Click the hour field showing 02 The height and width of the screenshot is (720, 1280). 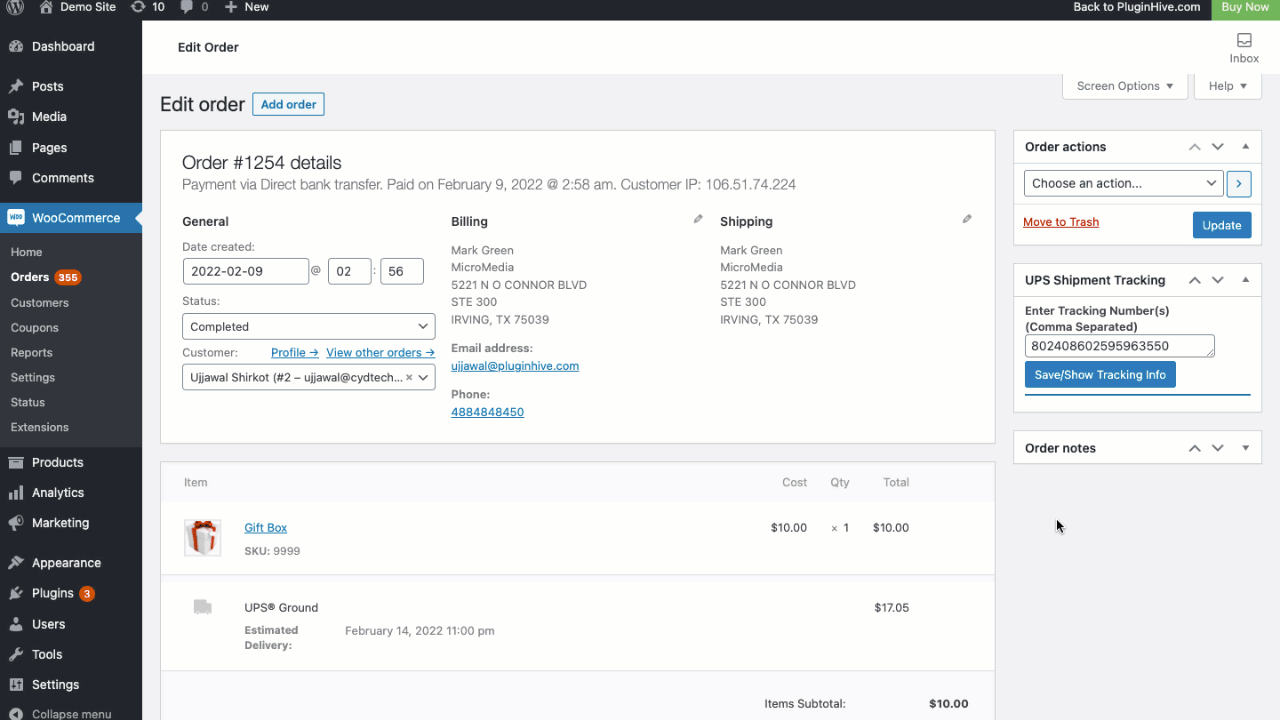tap(350, 271)
